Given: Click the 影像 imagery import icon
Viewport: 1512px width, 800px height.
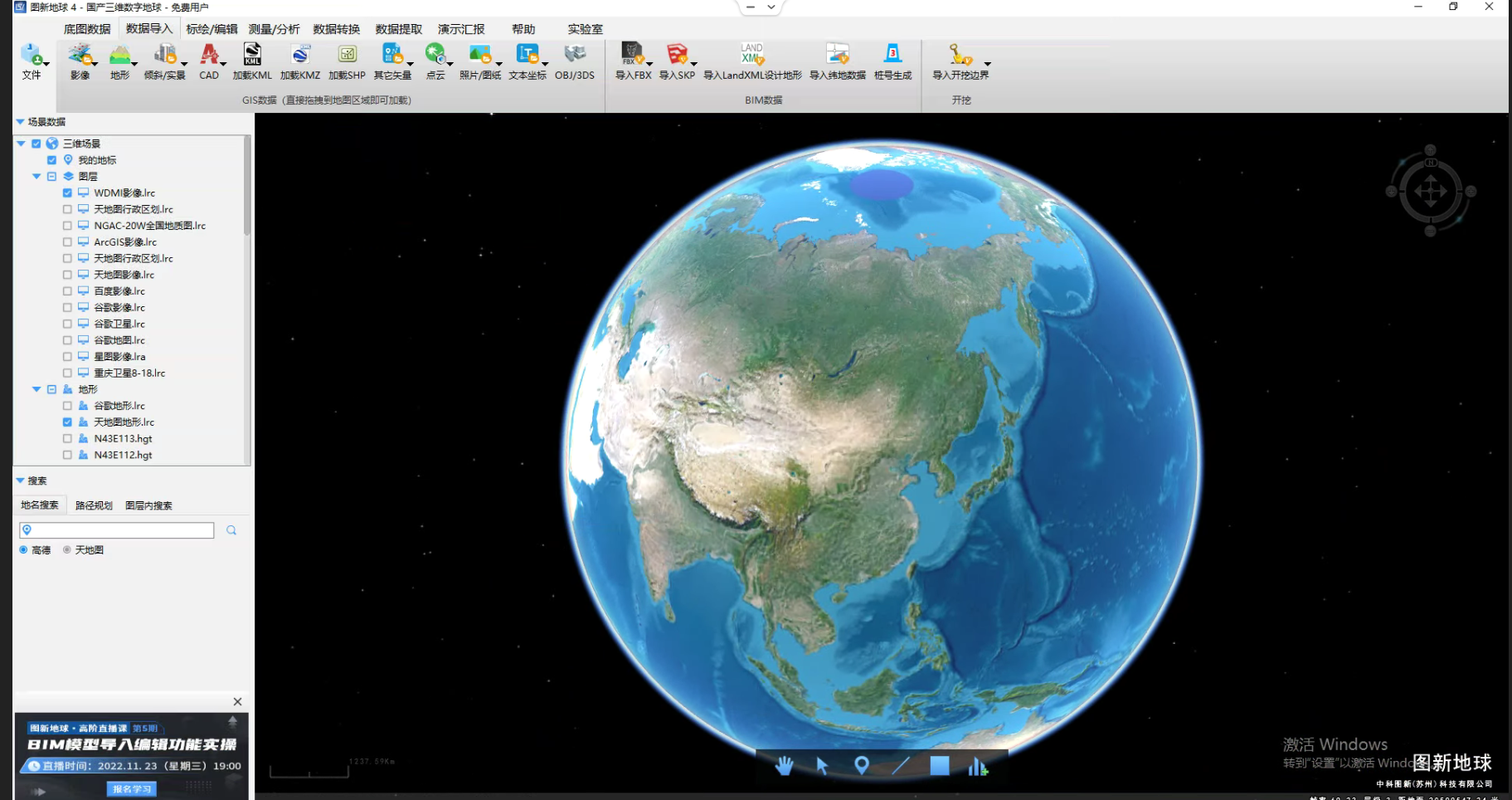Looking at the screenshot, I should [x=79, y=55].
